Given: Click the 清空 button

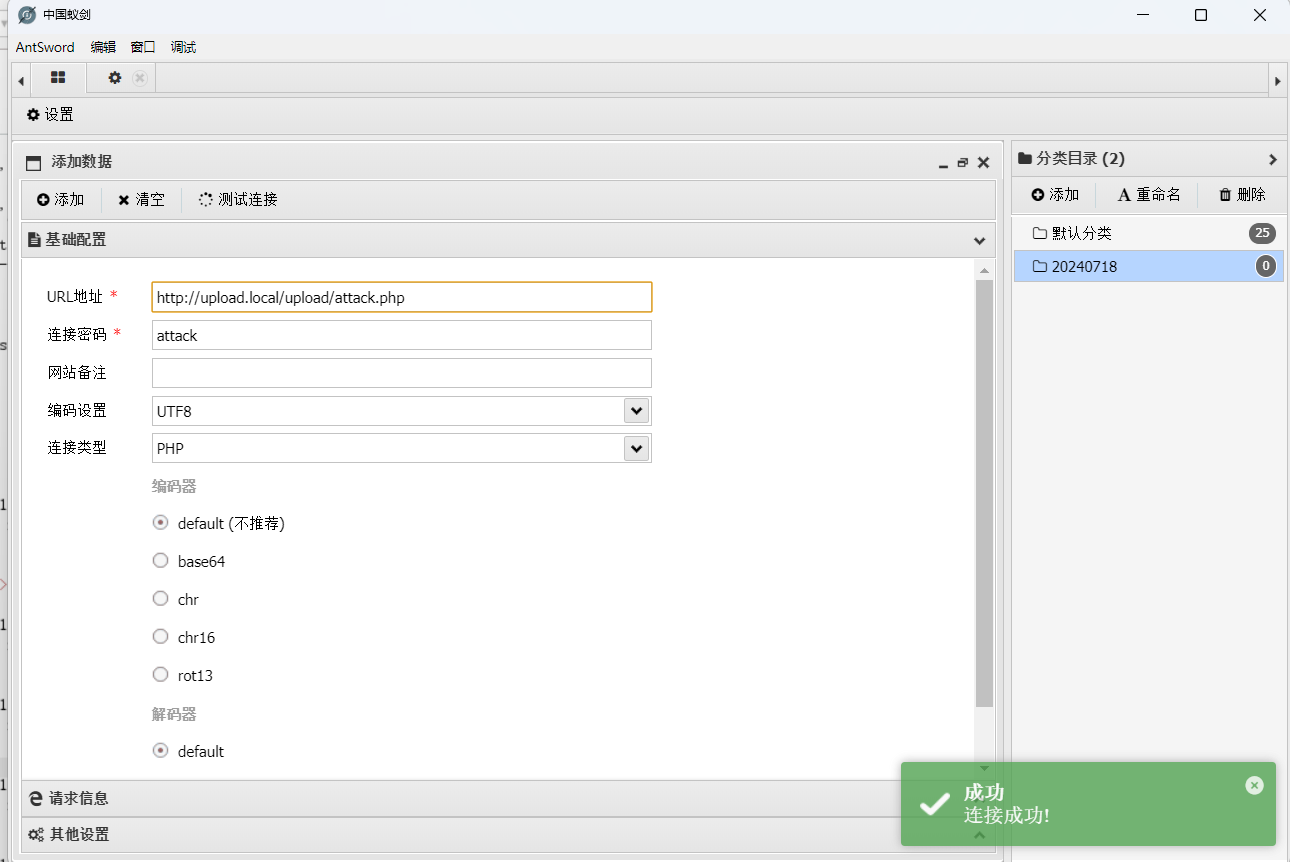Looking at the screenshot, I should [x=141, y=200].
